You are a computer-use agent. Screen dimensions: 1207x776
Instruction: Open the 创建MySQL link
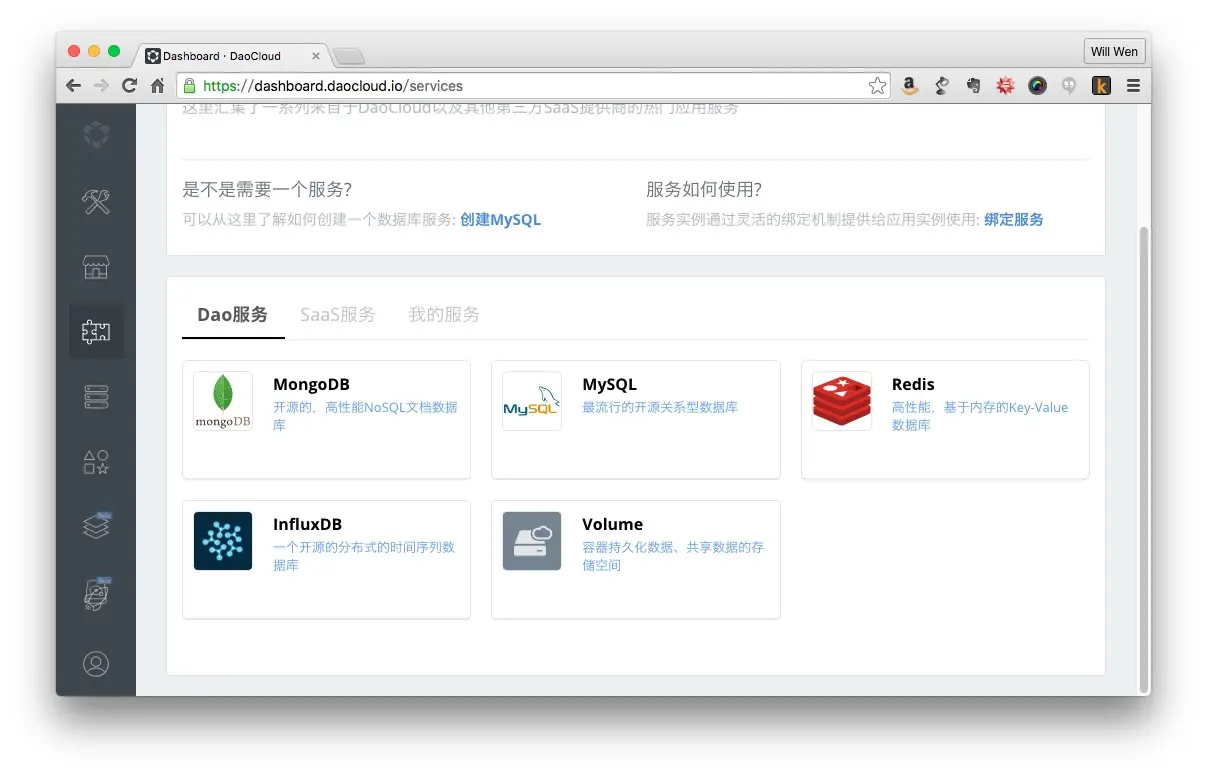click(x=500, y=220)
